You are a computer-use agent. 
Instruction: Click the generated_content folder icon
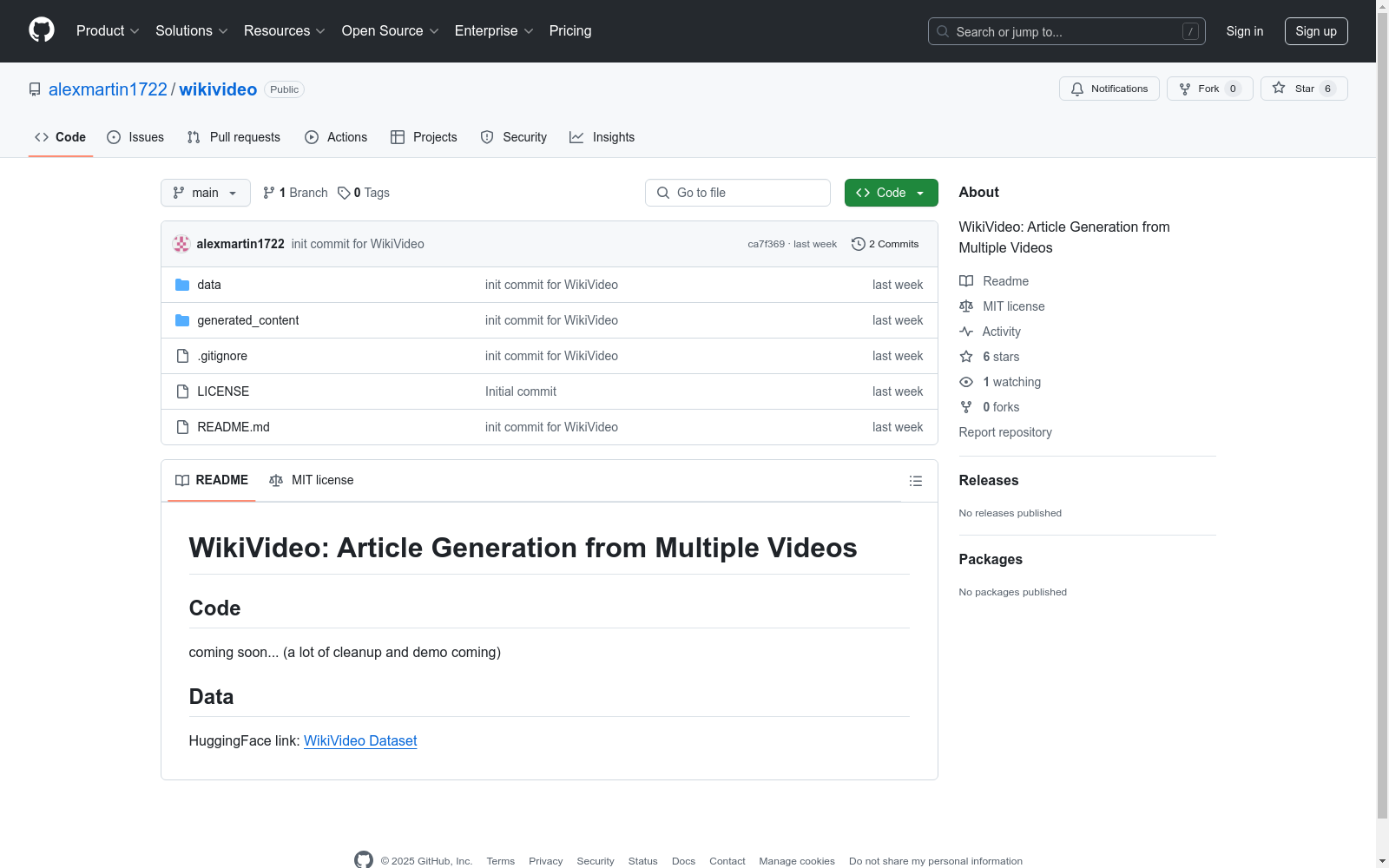tap(182, 320)
